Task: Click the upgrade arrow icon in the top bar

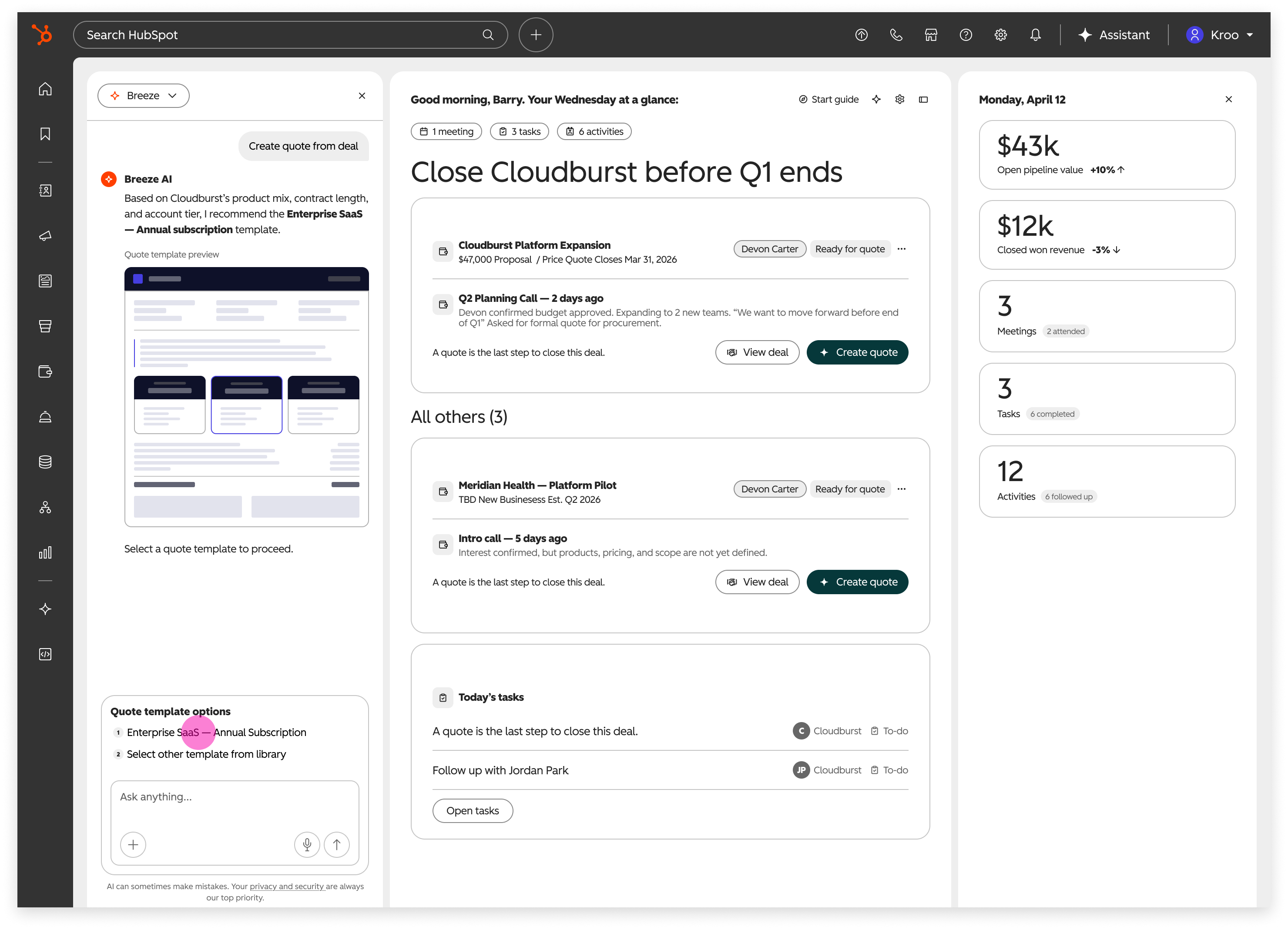Action: click(862, 35)
